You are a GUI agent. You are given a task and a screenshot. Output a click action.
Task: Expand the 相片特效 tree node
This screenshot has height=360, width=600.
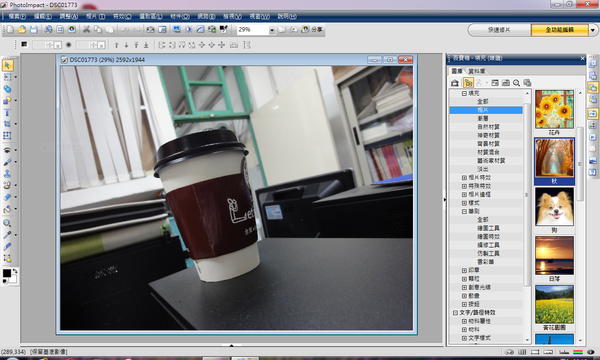(x=464, y=178)
